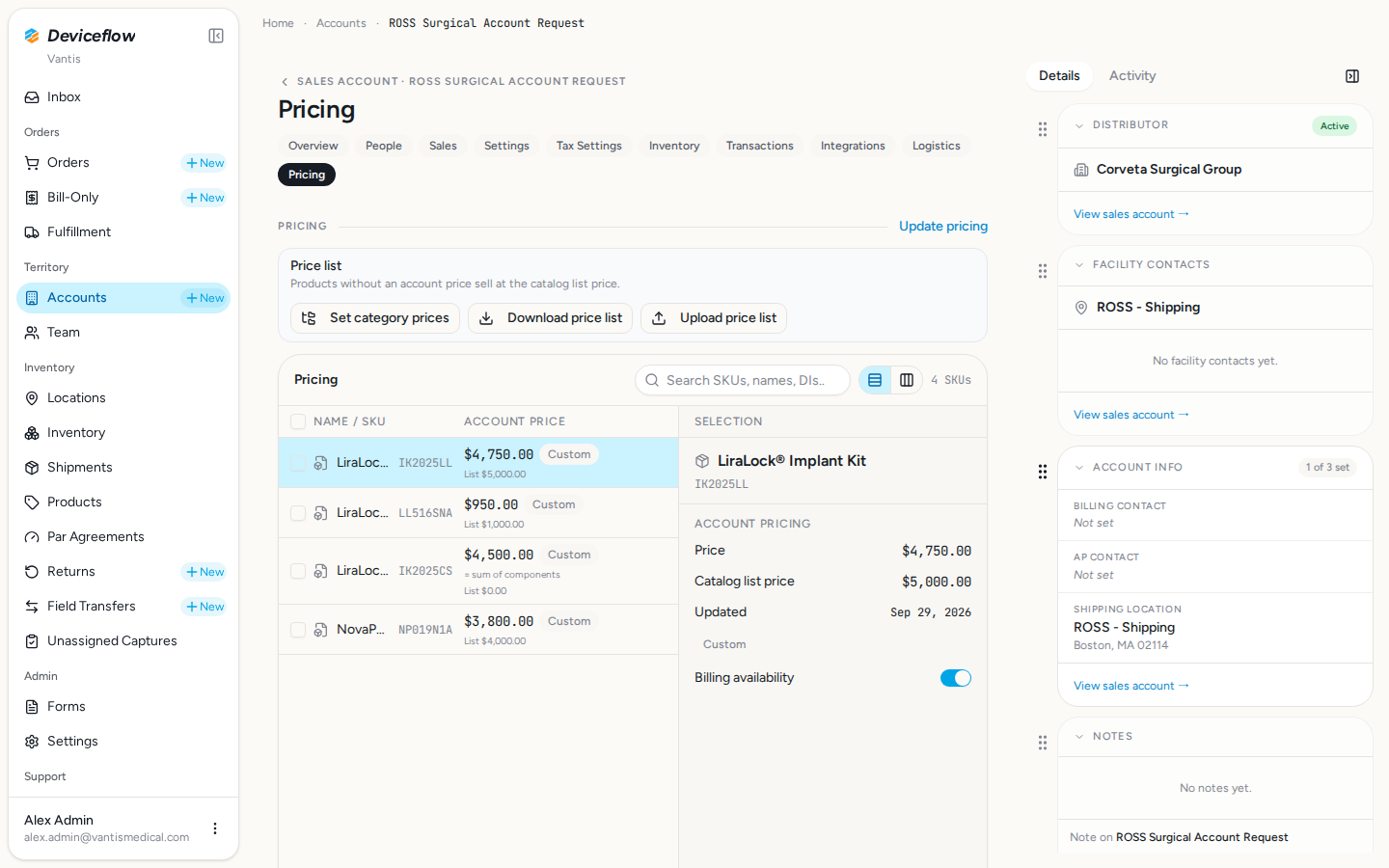Collapse the Distributor section
This screenshot has height=868, width=1389.
coord(1079,125)
